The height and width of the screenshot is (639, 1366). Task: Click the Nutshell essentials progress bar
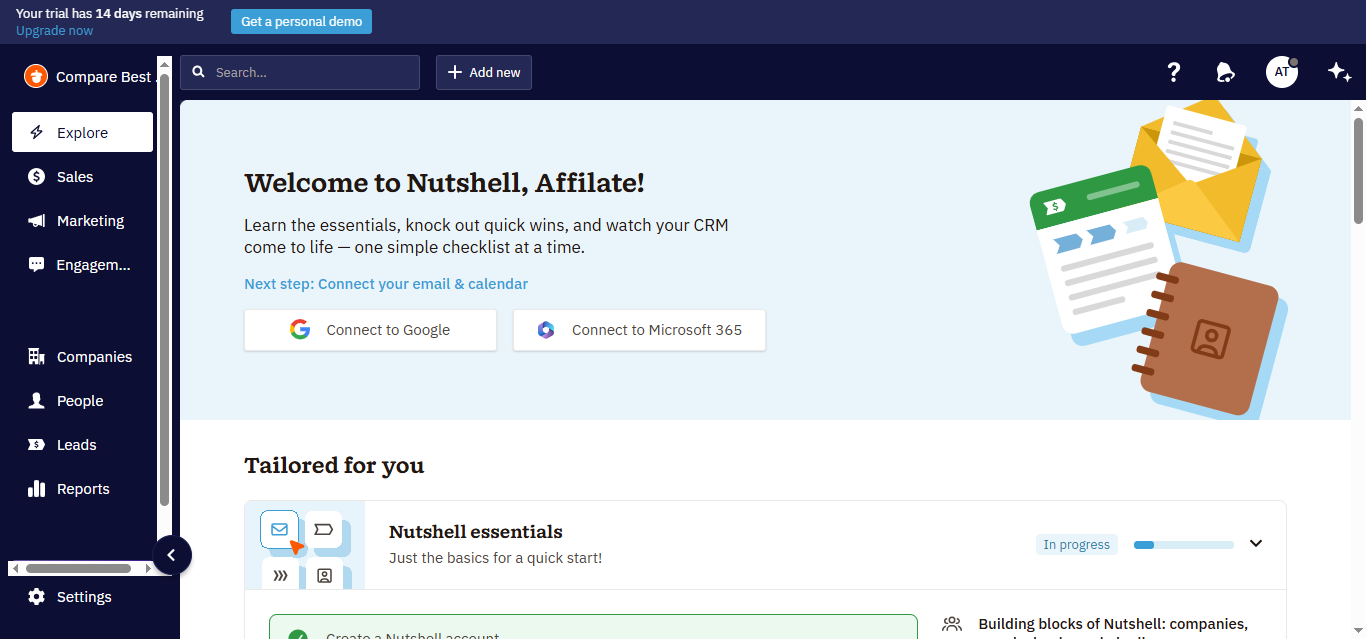click(1184, 545)
